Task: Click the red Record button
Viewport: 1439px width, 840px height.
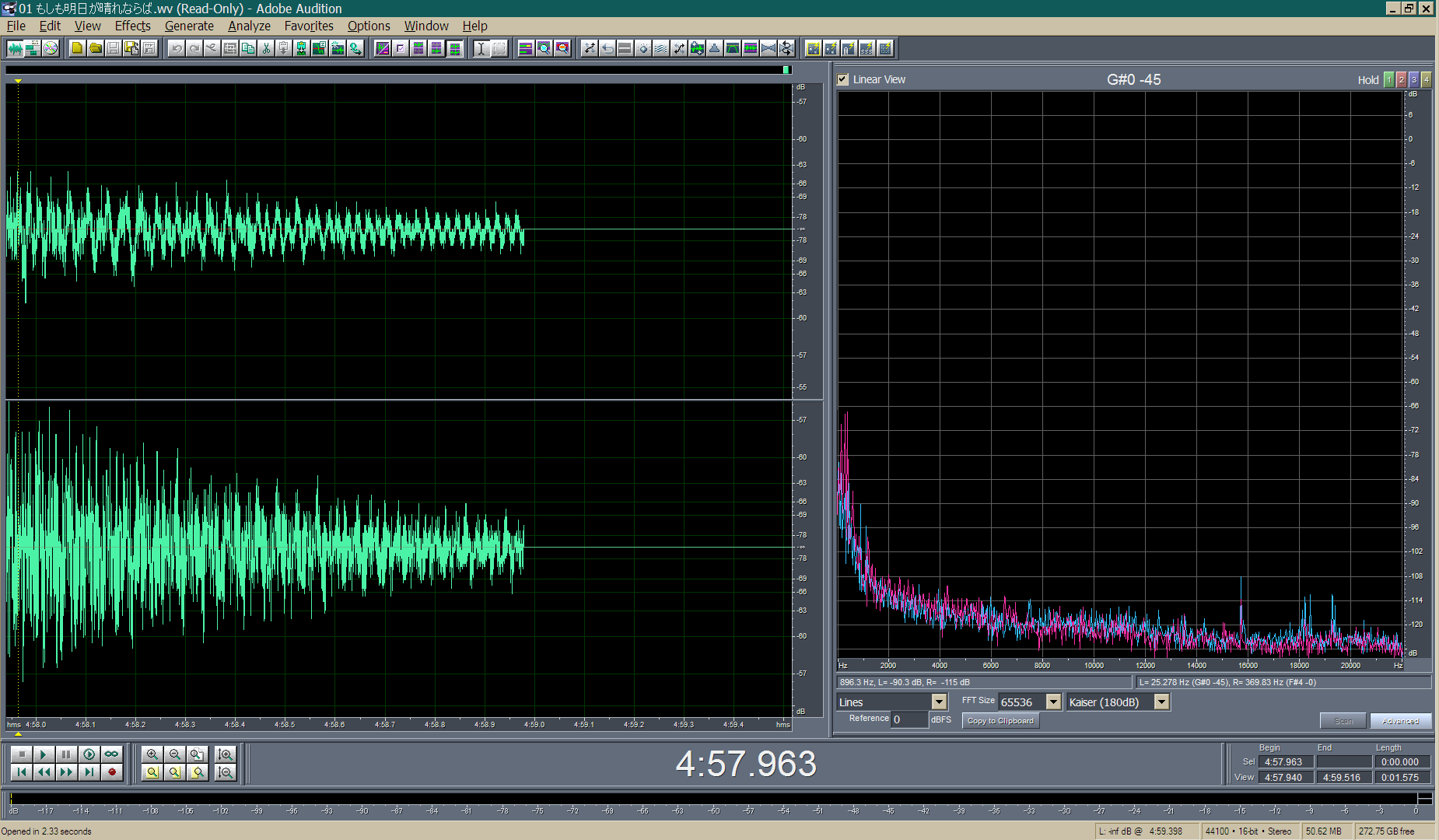Action: (x=111, y=772)
